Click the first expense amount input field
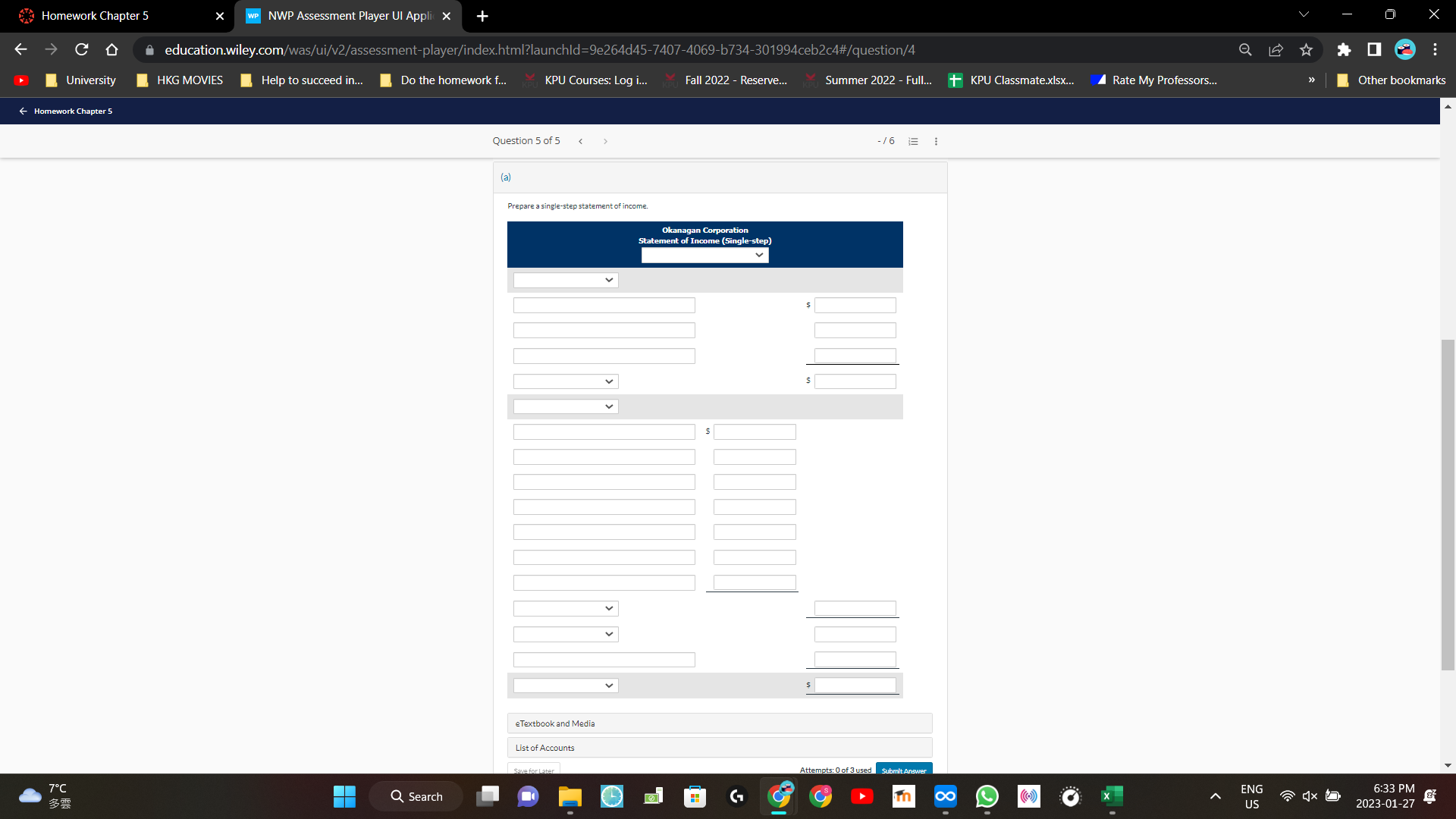 click(x=754, y=431)
